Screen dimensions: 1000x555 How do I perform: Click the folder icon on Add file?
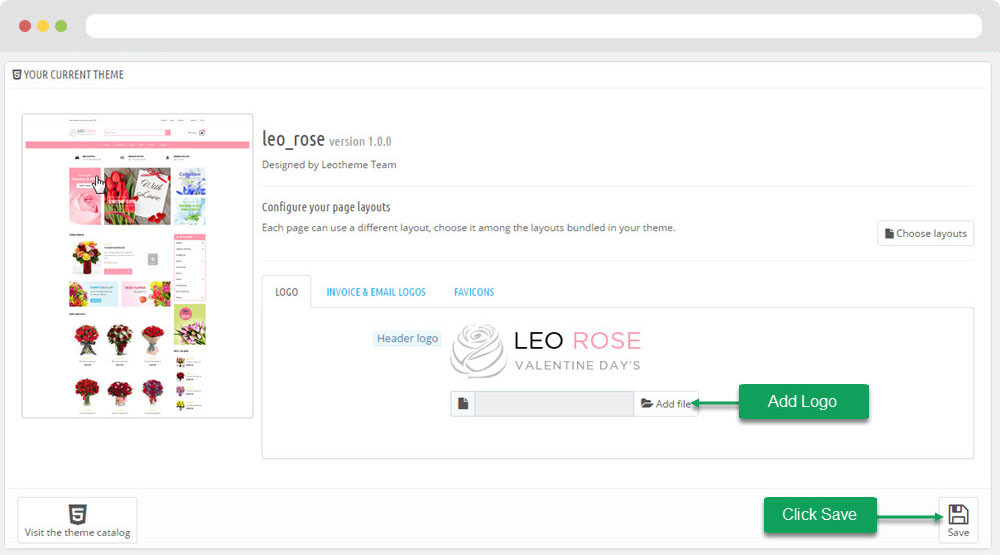[646, 404]
